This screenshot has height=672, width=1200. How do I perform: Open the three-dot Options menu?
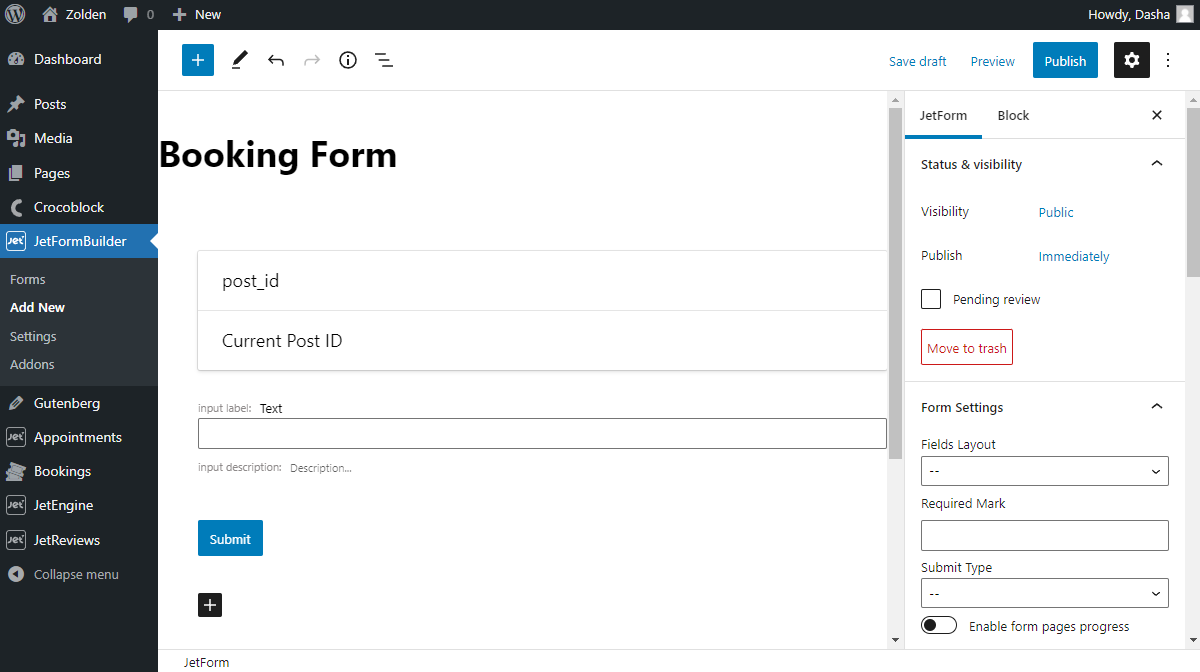(1168, 60)
